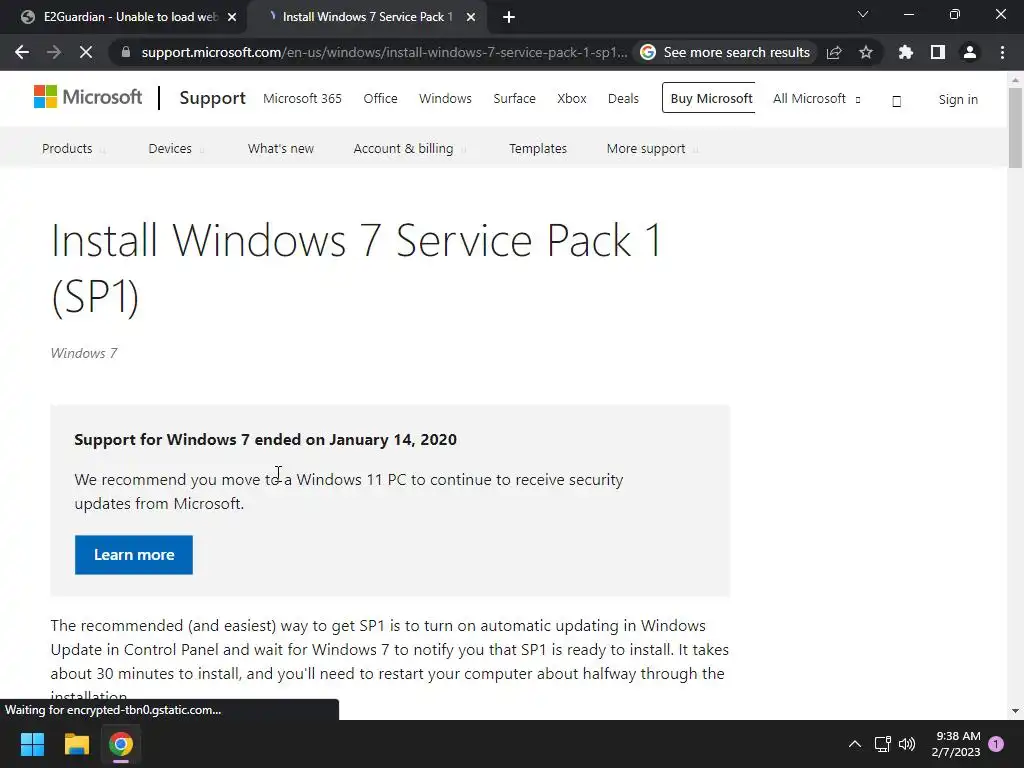
Task: Open the Chrome profile avatar icon
Action: [970, 52]
